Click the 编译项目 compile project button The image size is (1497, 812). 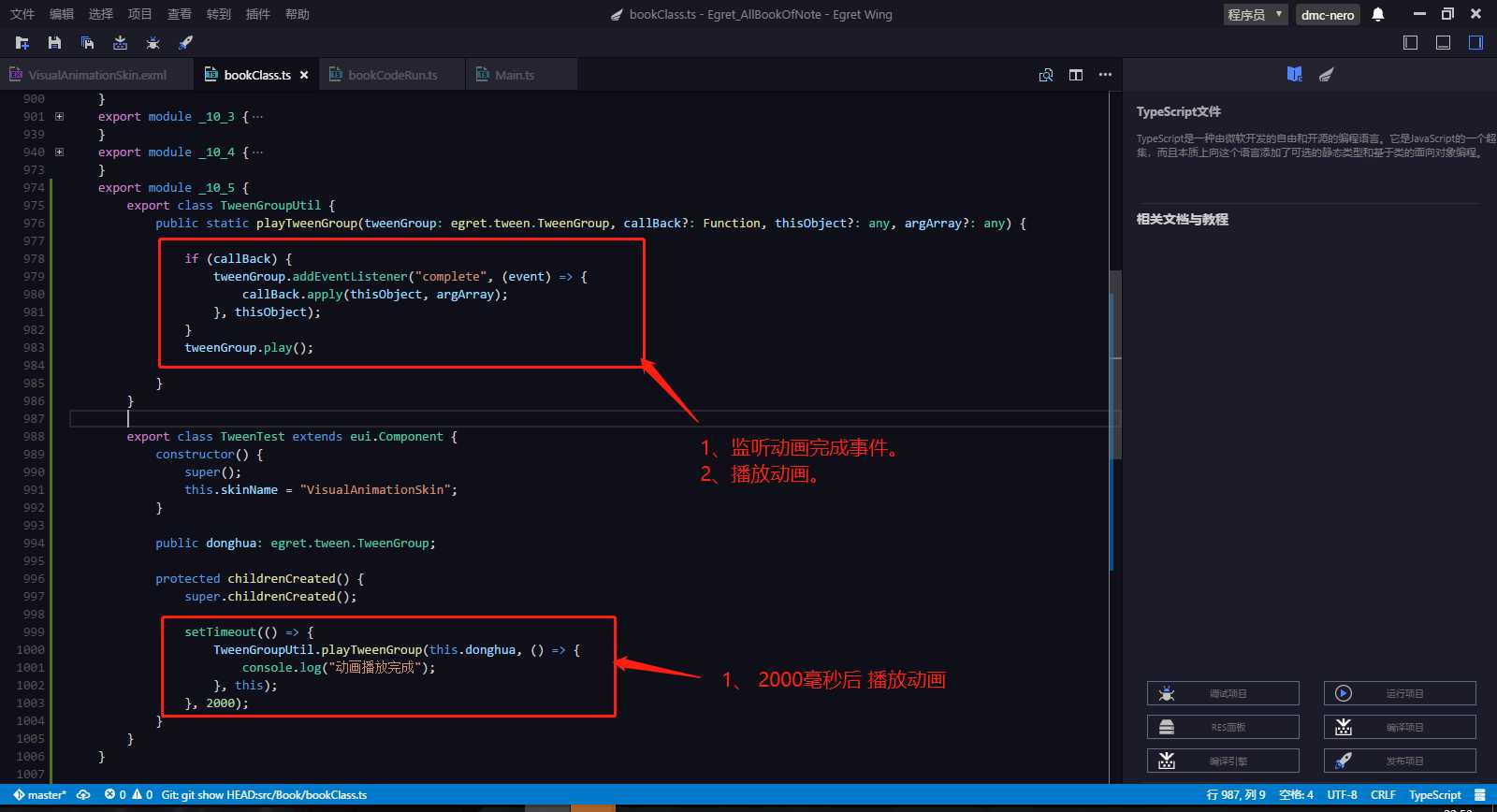pos(1400,727)
